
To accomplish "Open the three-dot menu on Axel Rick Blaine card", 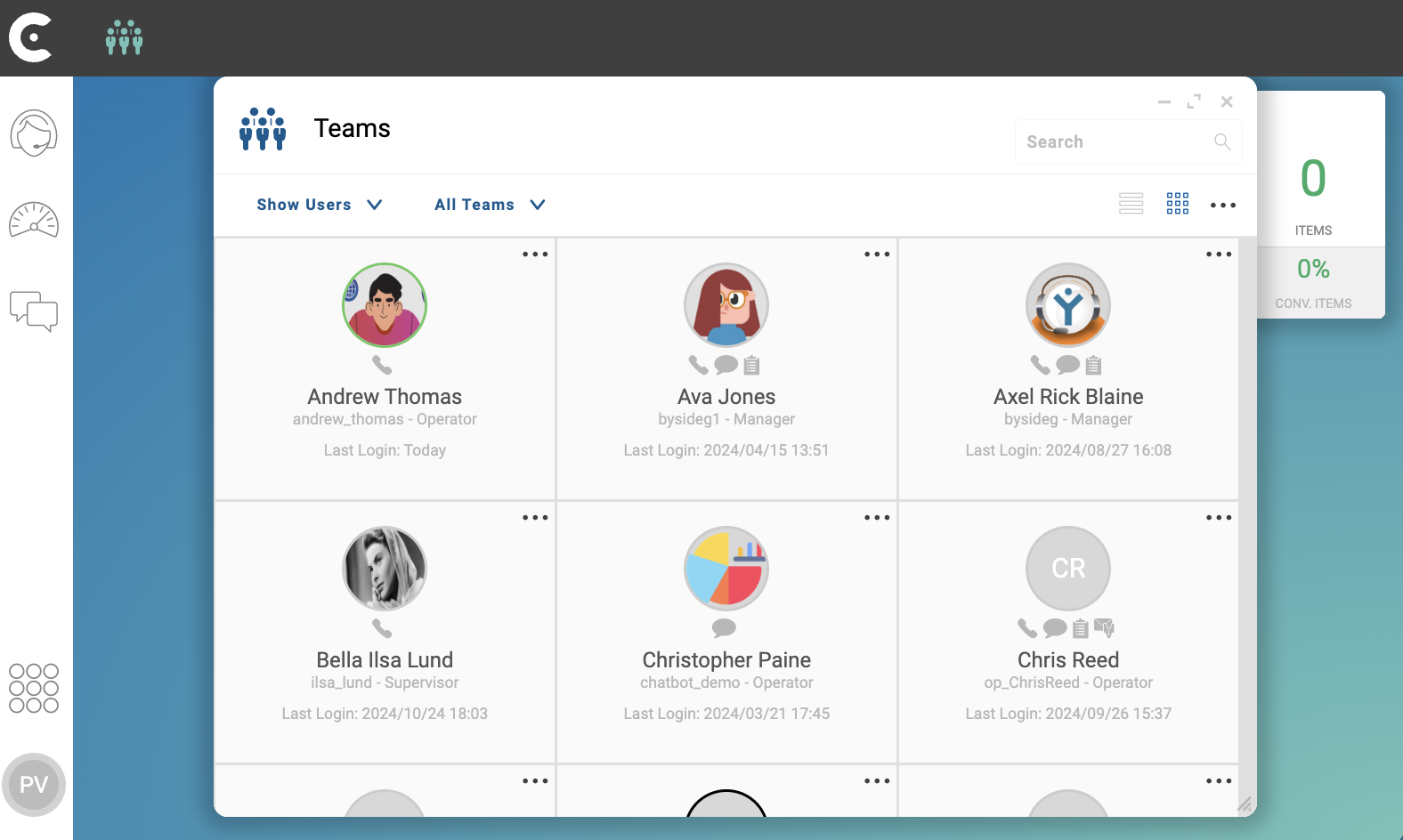I will click(x=1219, y=254).
